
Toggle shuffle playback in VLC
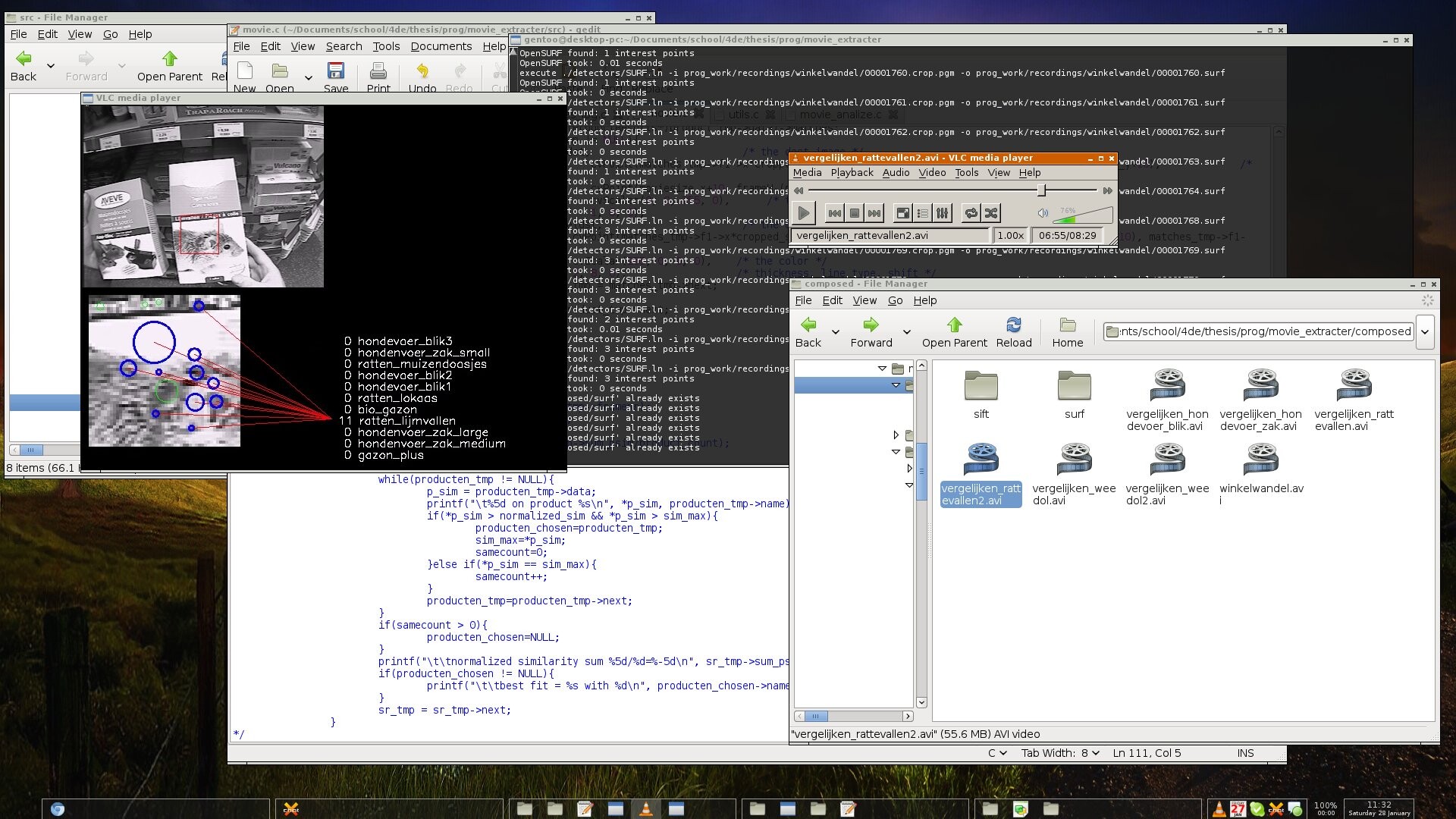(x=990, y=213)
